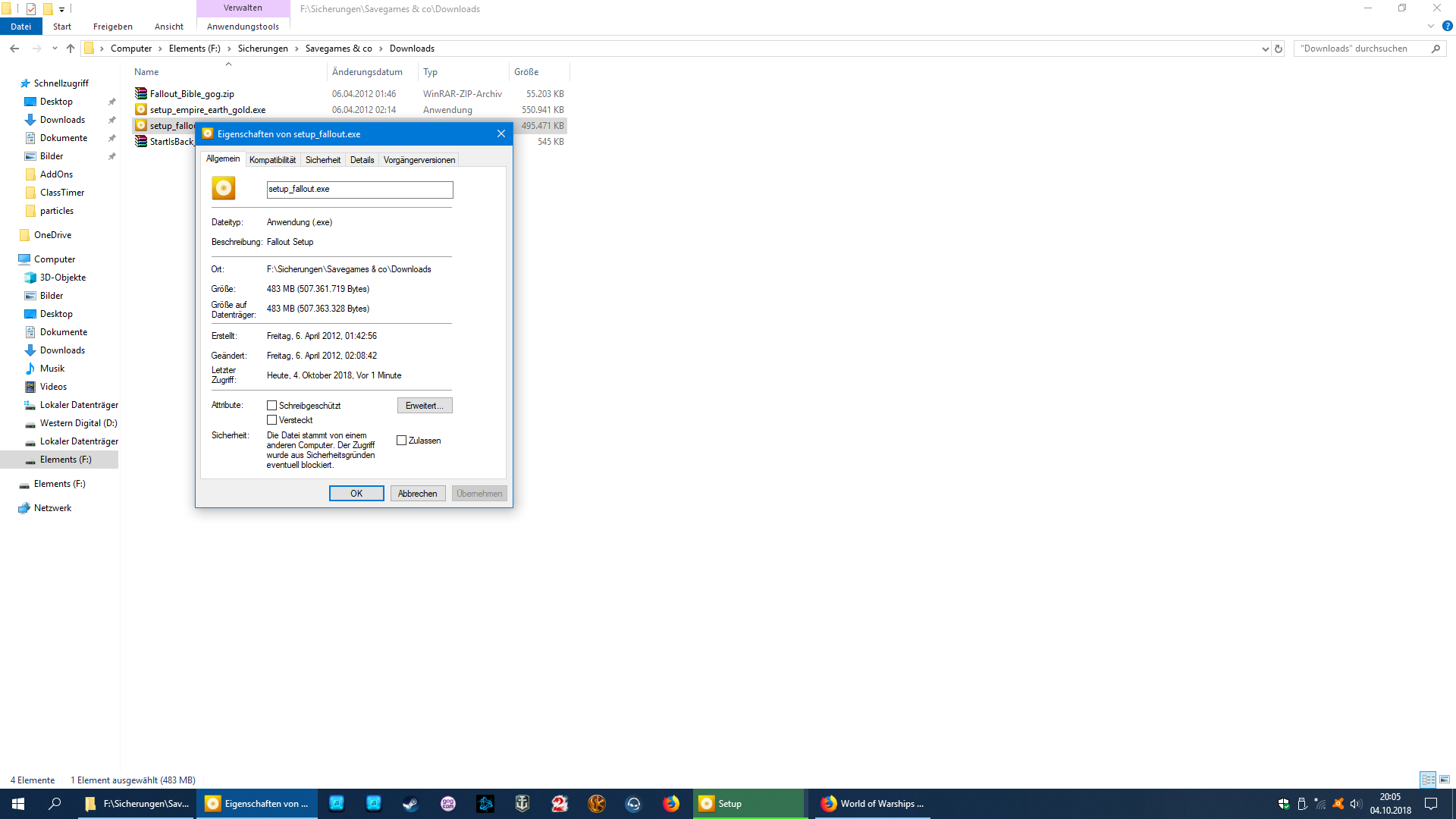Click Fallout_Bible_gog.zip archive icon
The width and height of the screenshot is (1456, 819).
click(141, 93)
